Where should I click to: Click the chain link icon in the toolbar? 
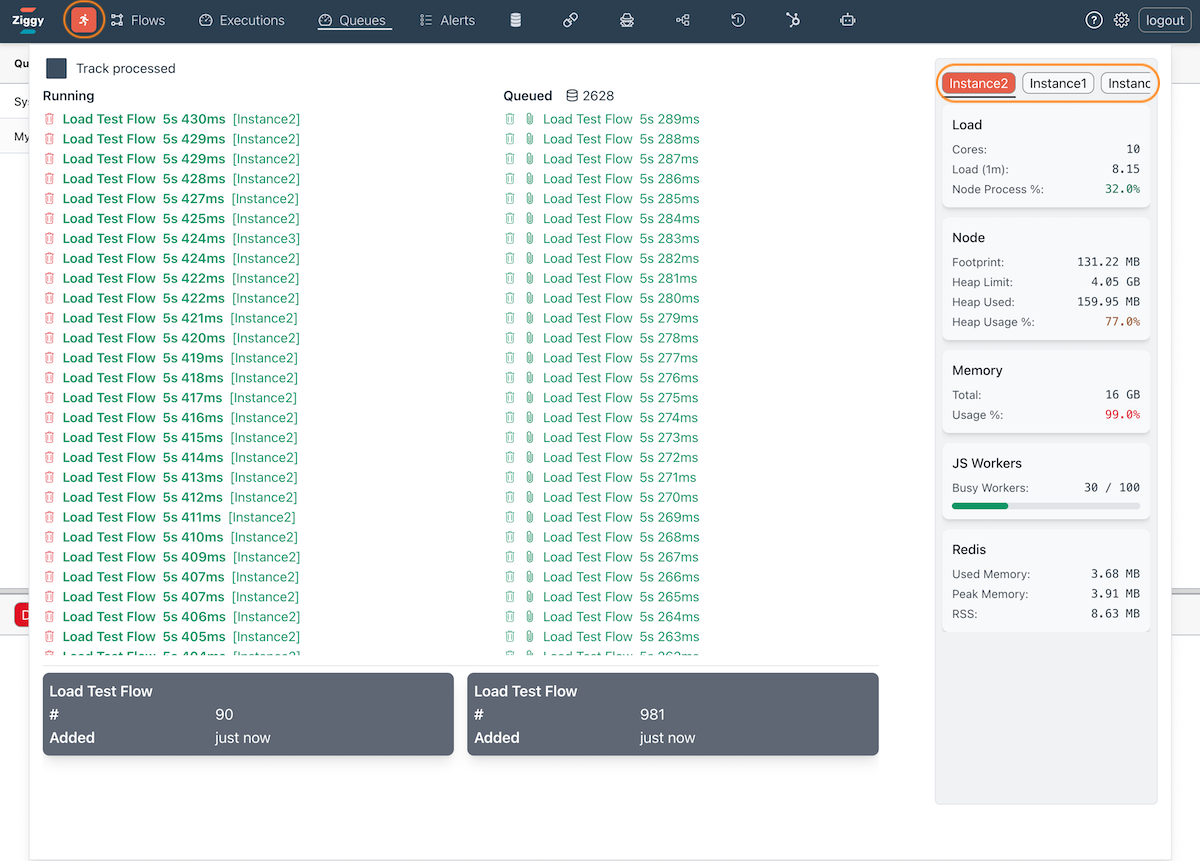(x=570, y=19)
